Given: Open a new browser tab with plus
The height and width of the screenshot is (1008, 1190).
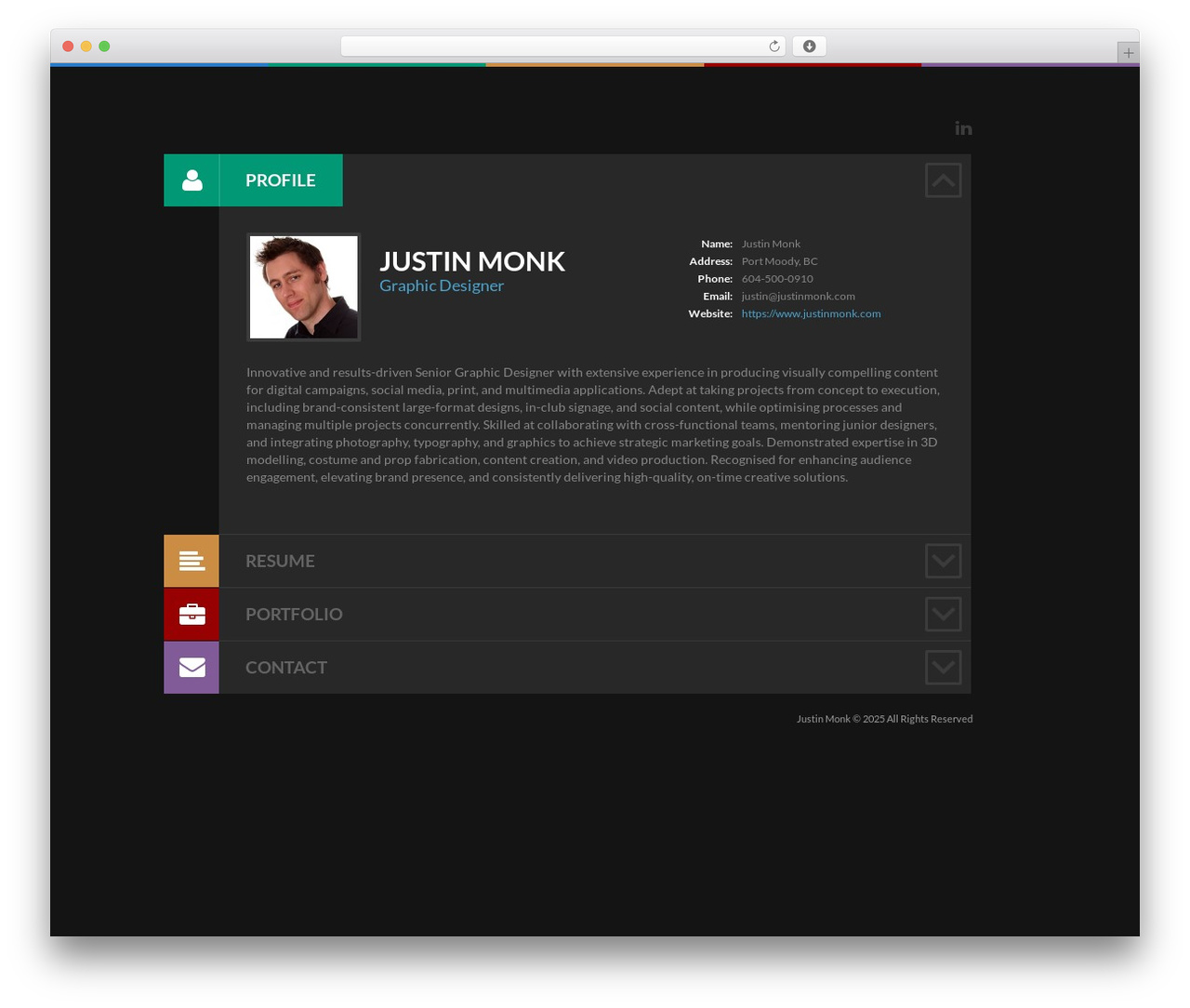Looking at the screenshot, I should 1128,53.
